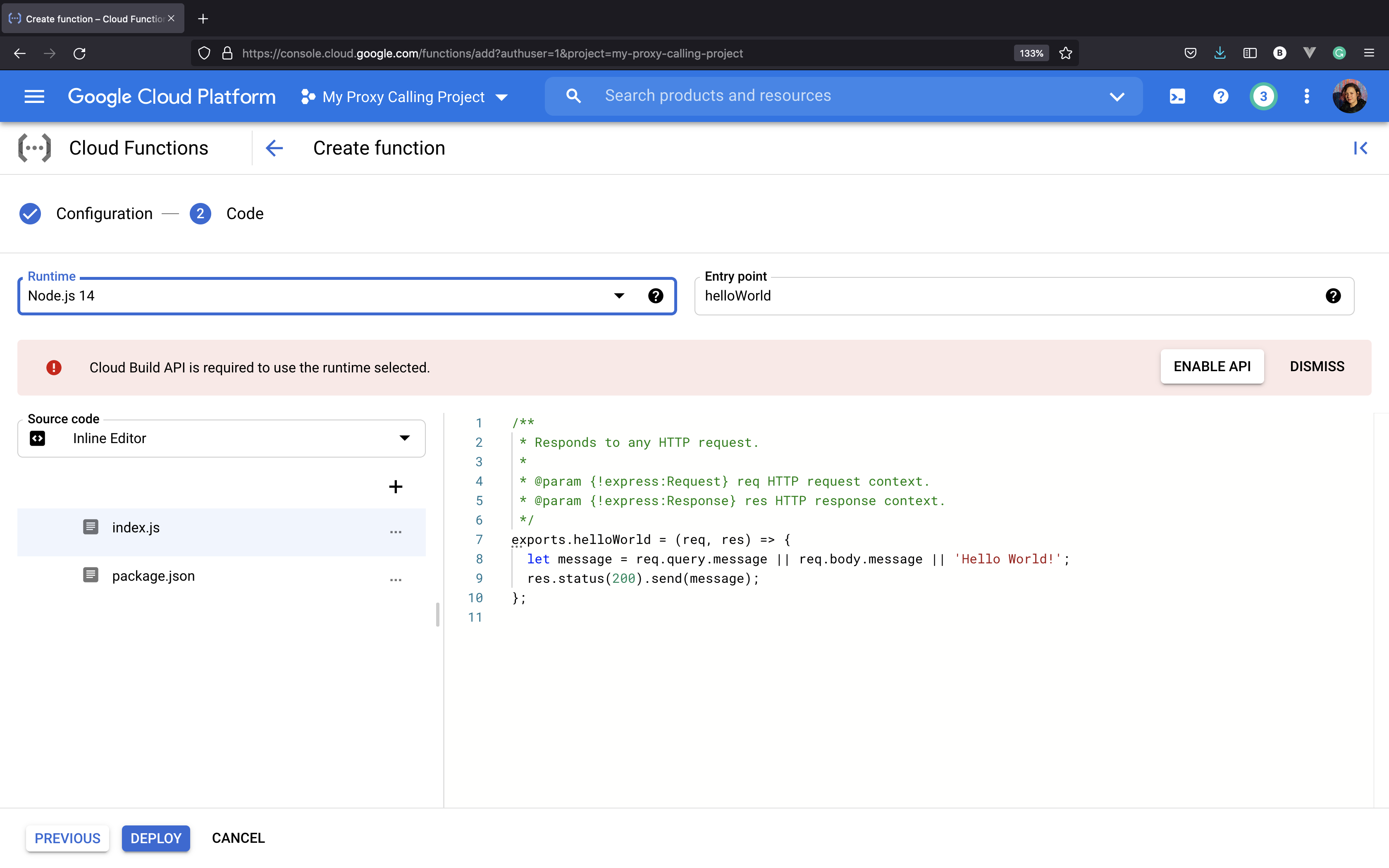Click the Cloud Functions product icon
Image resolution: width=1389 pixels, height=868 pixels.
pos(34,148)
